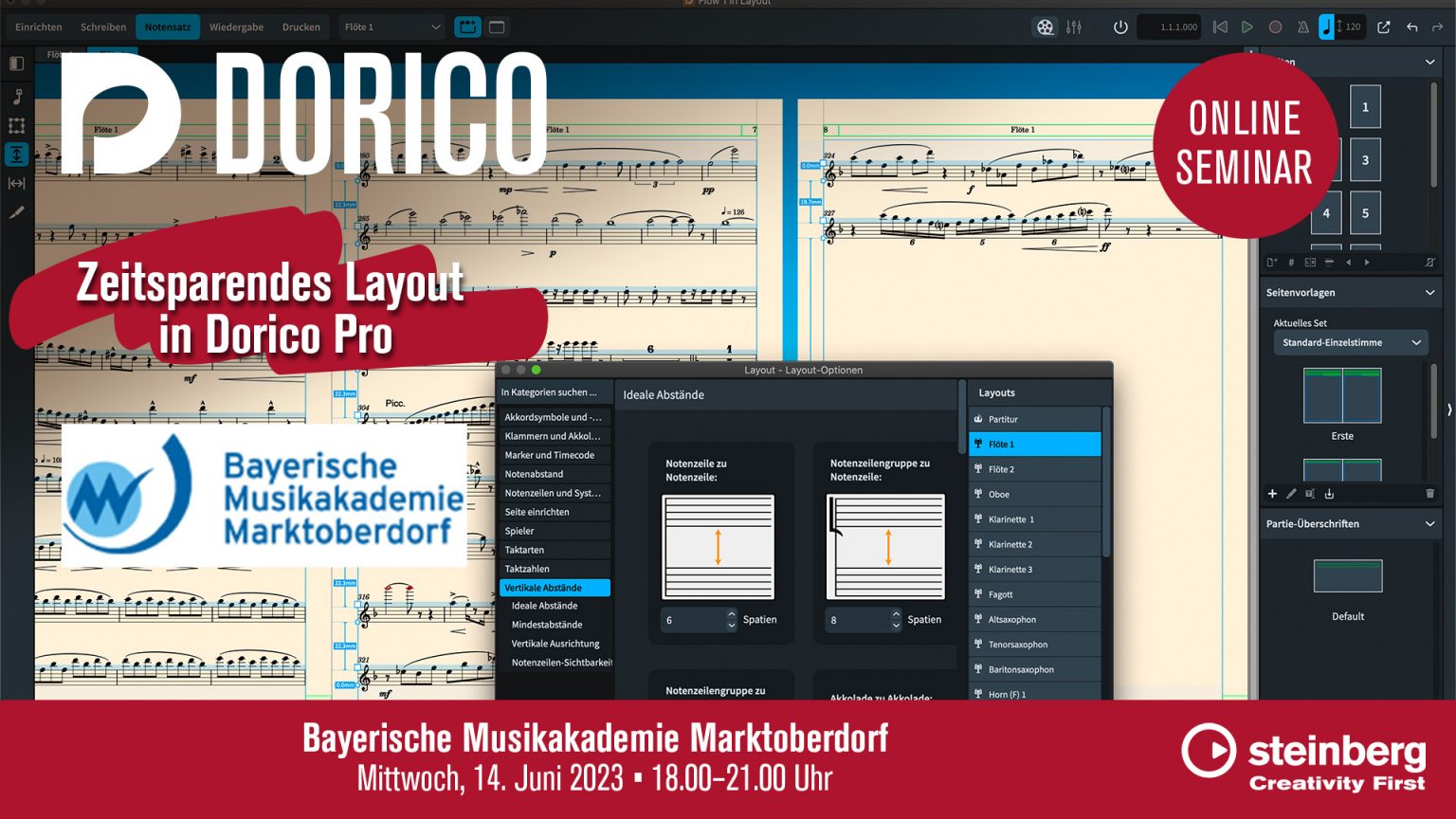Open the Wiedergabe mode

(x=236, y=27)
